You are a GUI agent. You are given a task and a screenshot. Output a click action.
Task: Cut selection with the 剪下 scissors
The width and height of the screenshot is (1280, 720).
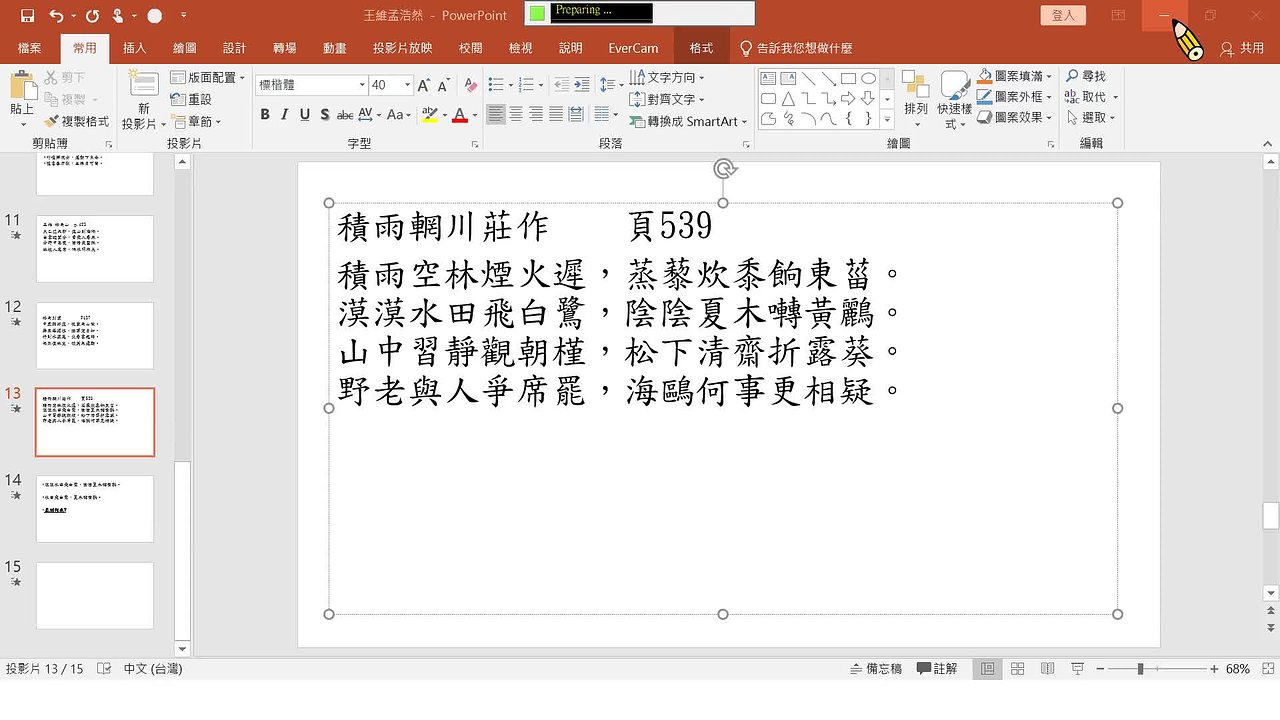66,77
